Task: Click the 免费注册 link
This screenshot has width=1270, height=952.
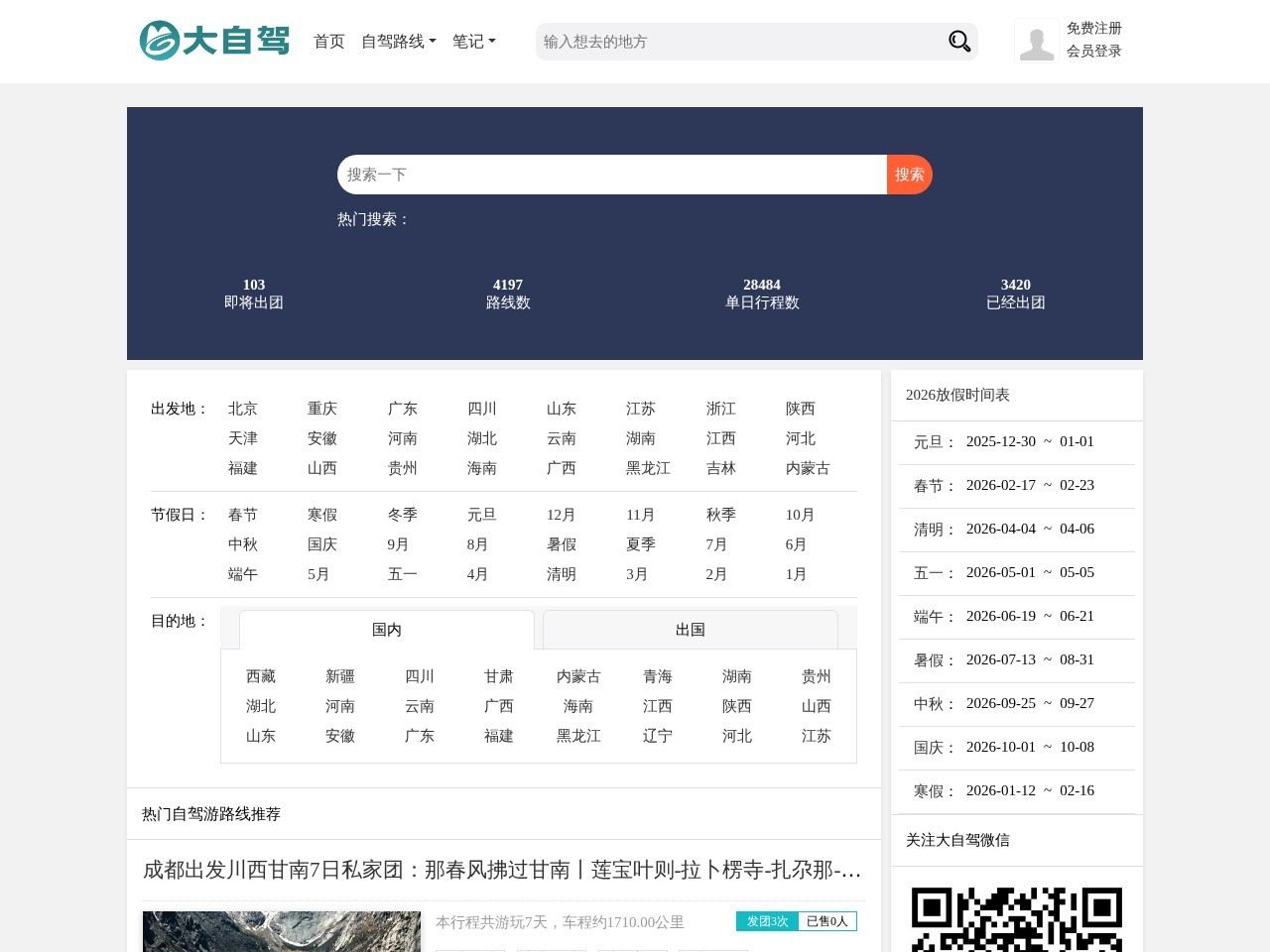Action: 1092,29
